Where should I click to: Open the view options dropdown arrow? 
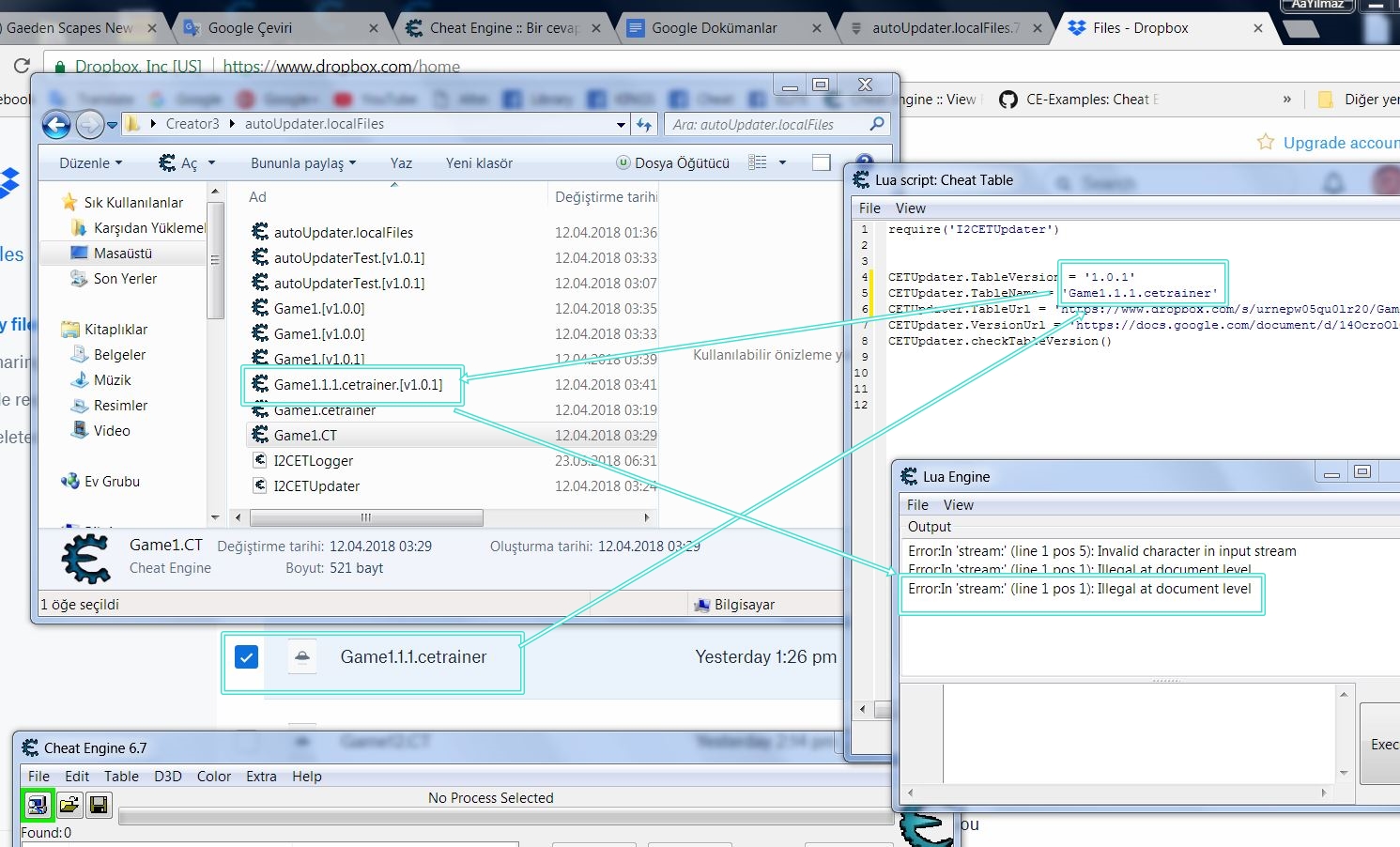[782, 162]
